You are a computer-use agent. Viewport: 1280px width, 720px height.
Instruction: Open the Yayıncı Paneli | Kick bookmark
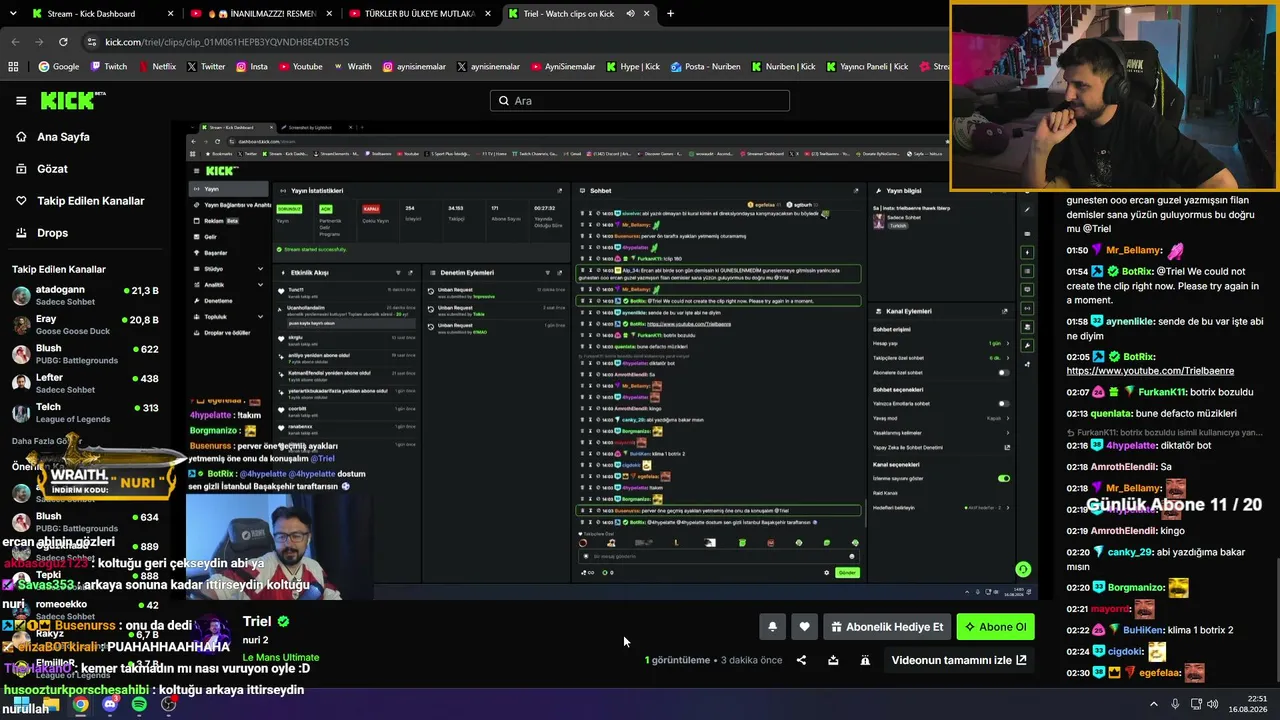tap(867, 67)
